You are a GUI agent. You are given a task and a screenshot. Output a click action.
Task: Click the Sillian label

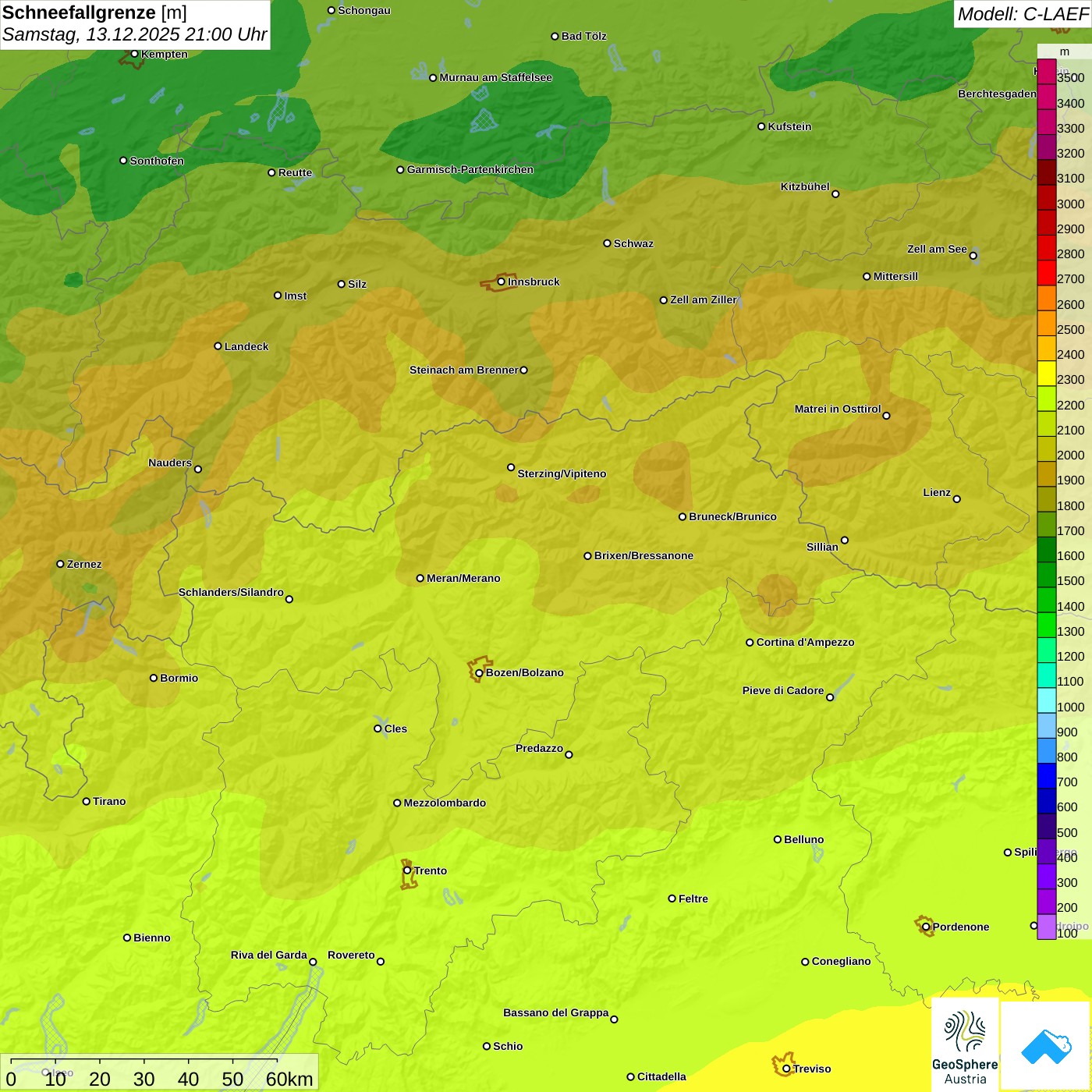click(822, 547)
